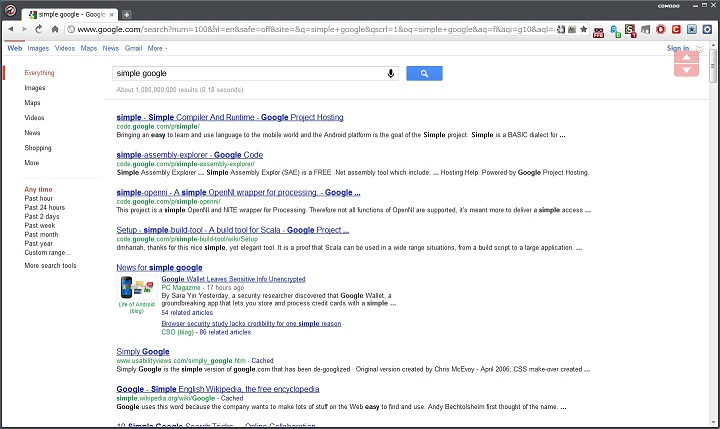This screenshot has width=720, height=429.
Task: Open the 'Custom range...' date filter
Action: point(47,253)
